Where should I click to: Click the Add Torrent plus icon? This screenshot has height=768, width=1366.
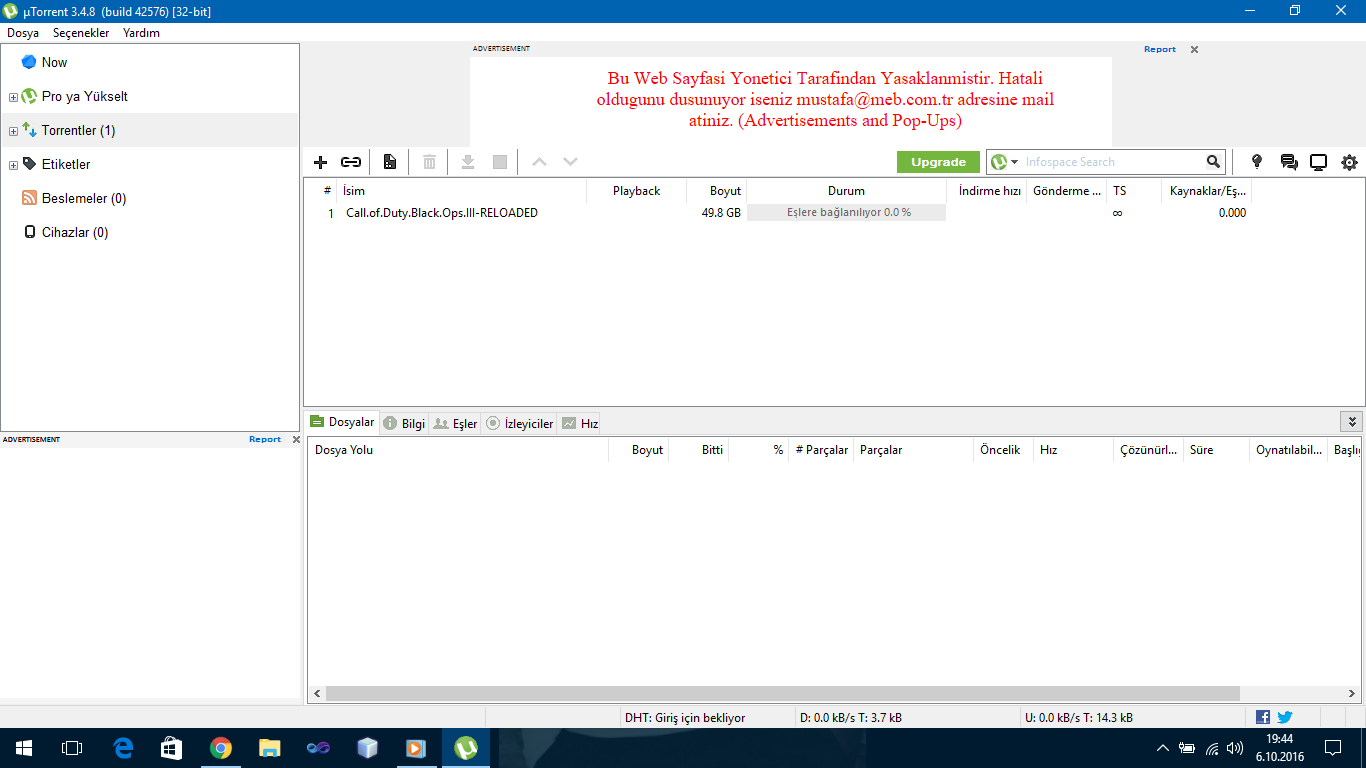320,162
